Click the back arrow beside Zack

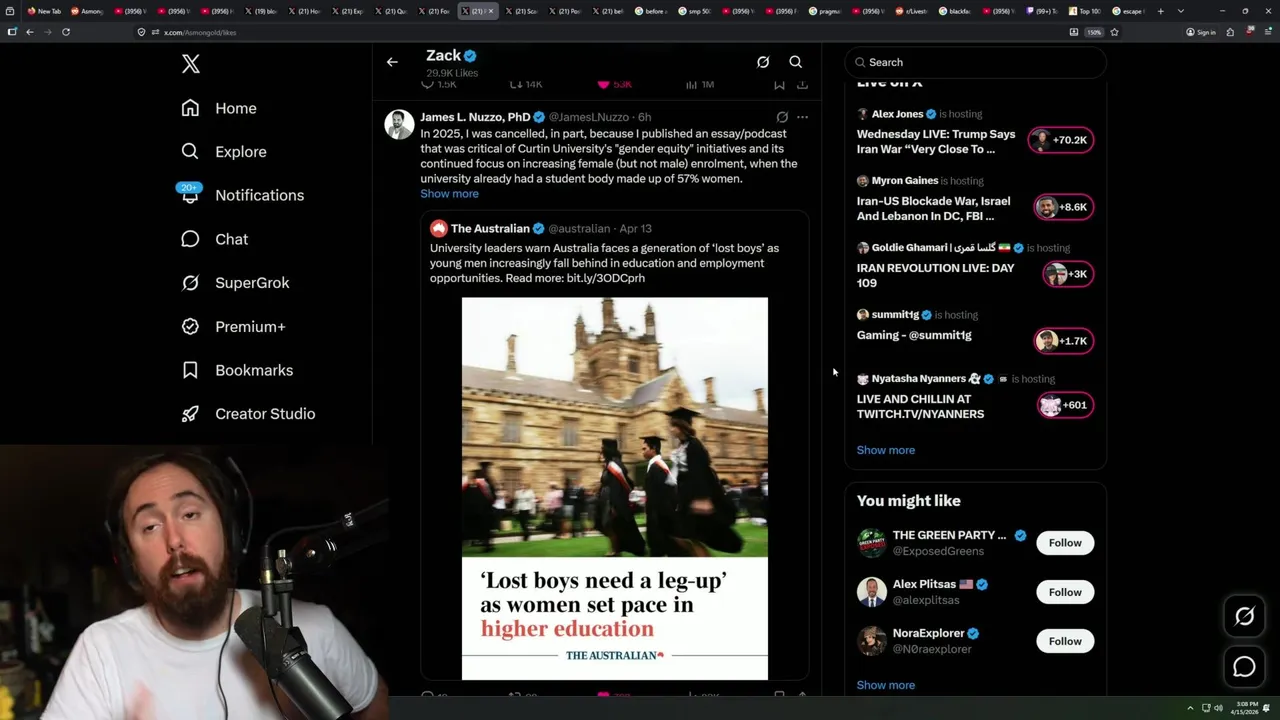pos(392,62)
